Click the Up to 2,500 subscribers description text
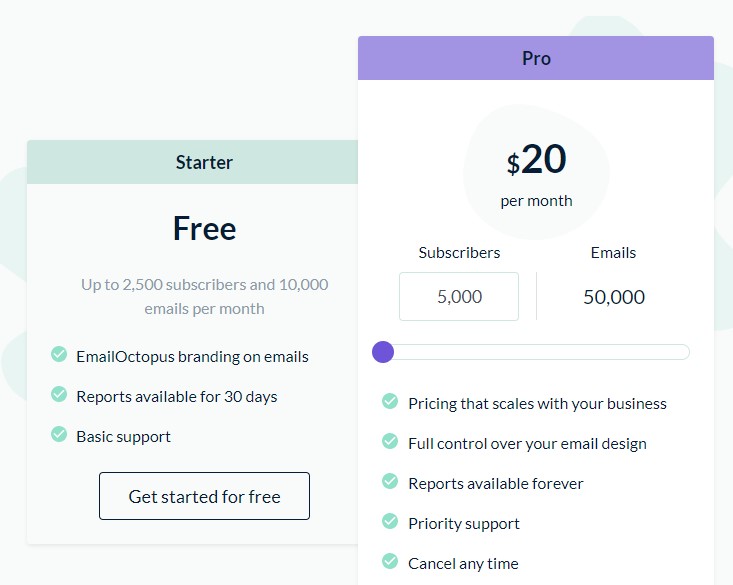This screenshot has width=733, height=585. click(204, 296)
